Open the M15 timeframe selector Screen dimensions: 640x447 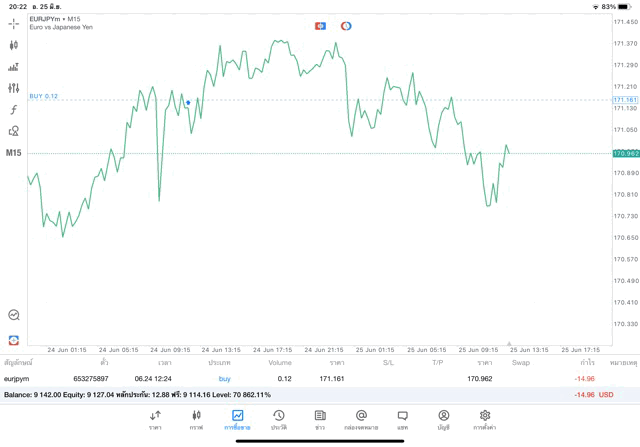(14, 153)
